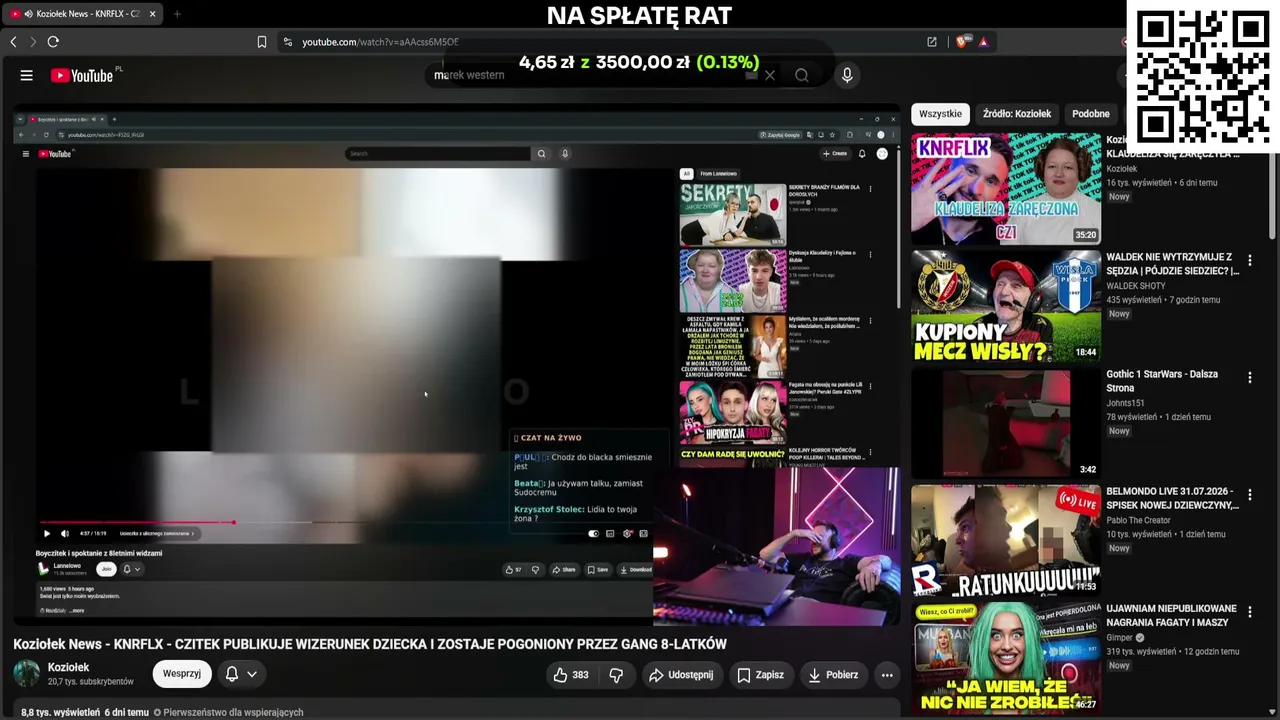
Task: Open site information icon beside the URL
Action: pos(288,42)
